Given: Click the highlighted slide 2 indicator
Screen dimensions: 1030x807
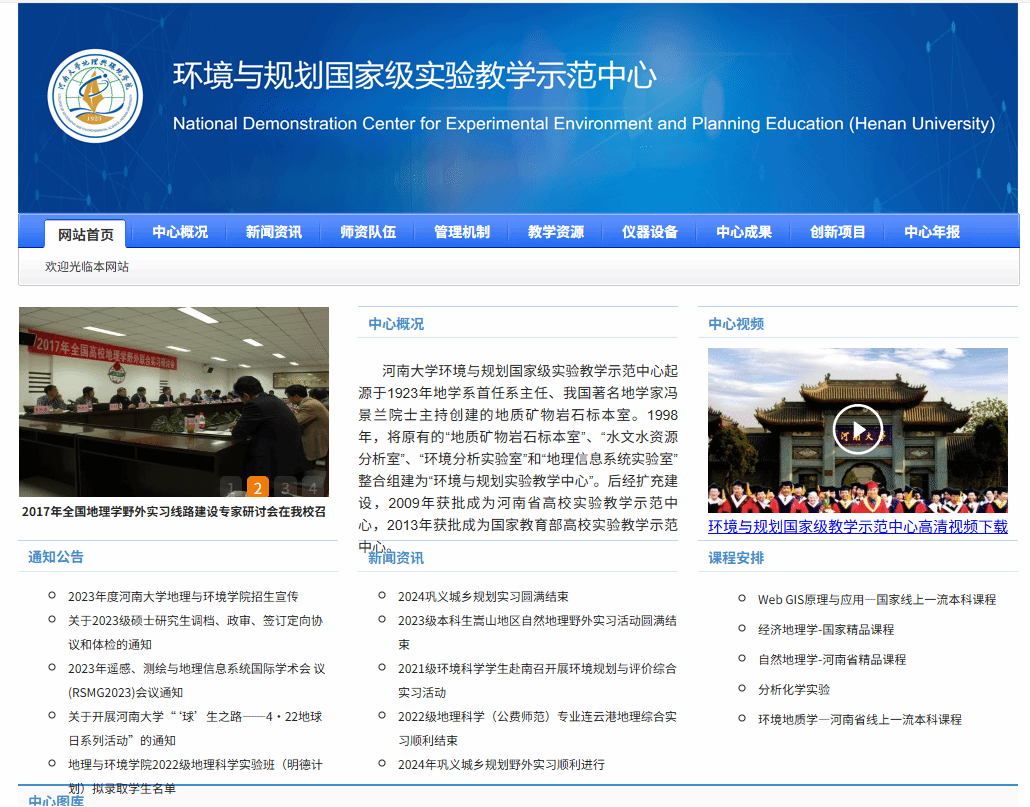Looking at the screenshot, I should (257, 487).
